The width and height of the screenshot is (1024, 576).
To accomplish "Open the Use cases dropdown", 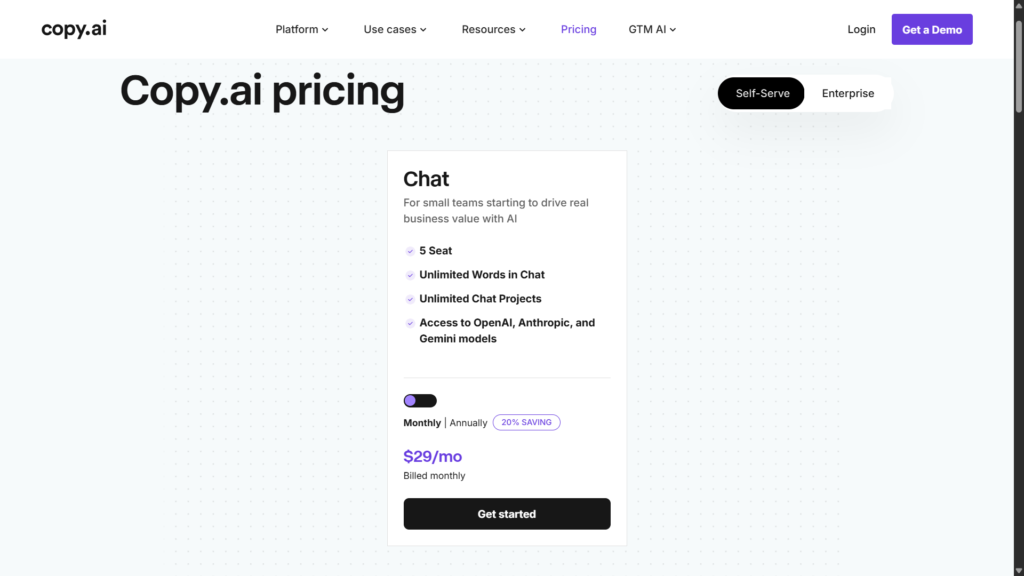I will (395, 29).
